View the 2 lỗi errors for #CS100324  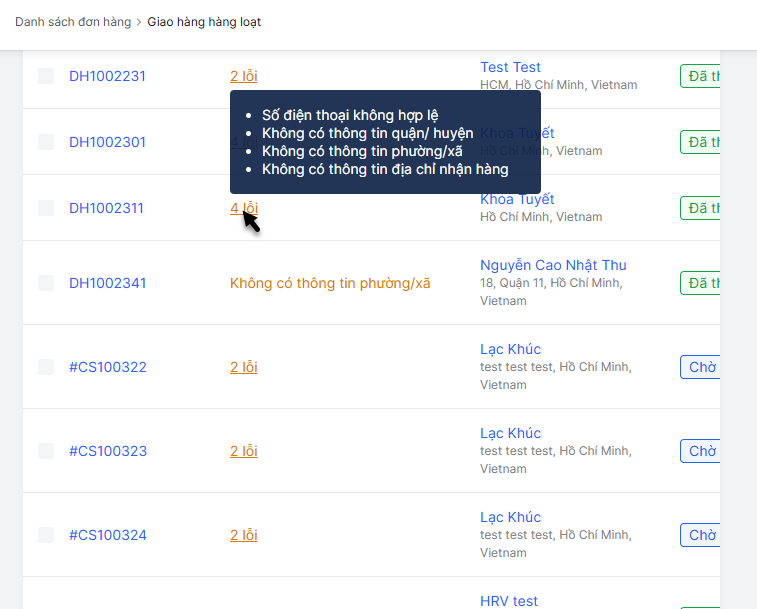[244, 535]
